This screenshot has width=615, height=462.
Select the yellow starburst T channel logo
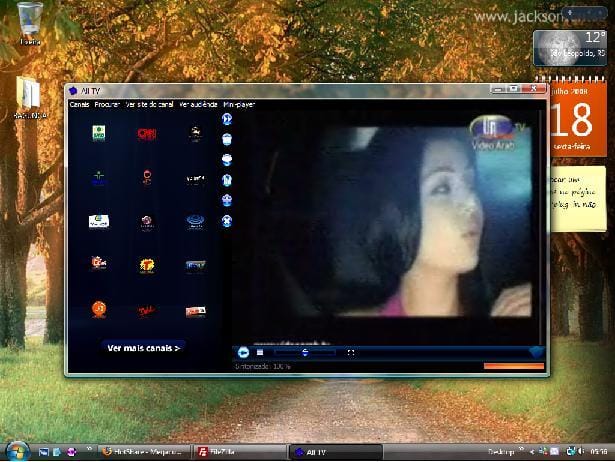pyautogui.click(x=147, y=266)
